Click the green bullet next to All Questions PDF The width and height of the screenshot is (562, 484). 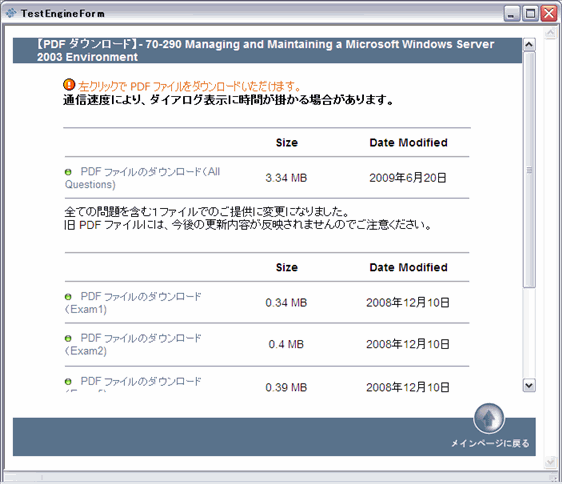[x=68, y=172]
